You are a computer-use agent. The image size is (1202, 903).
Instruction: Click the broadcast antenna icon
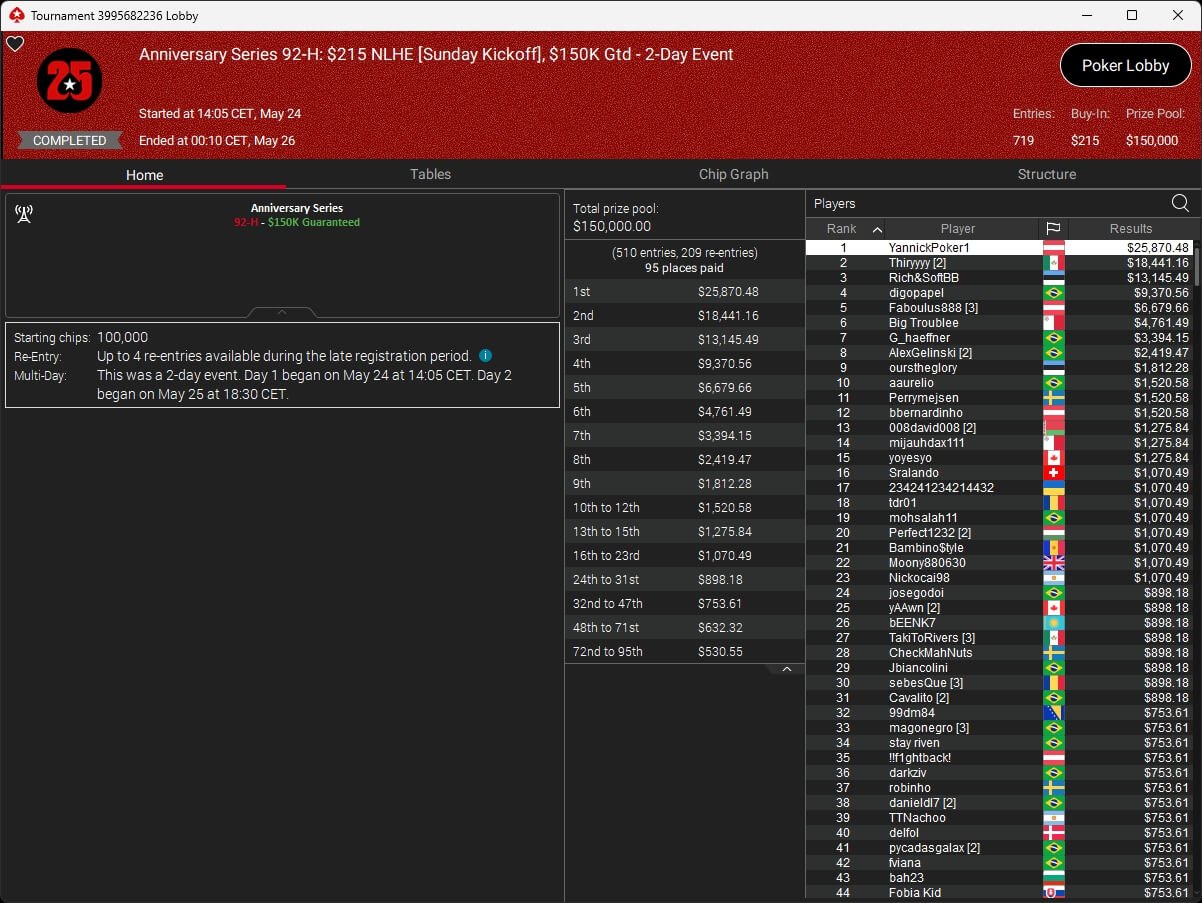coord(24,214)
